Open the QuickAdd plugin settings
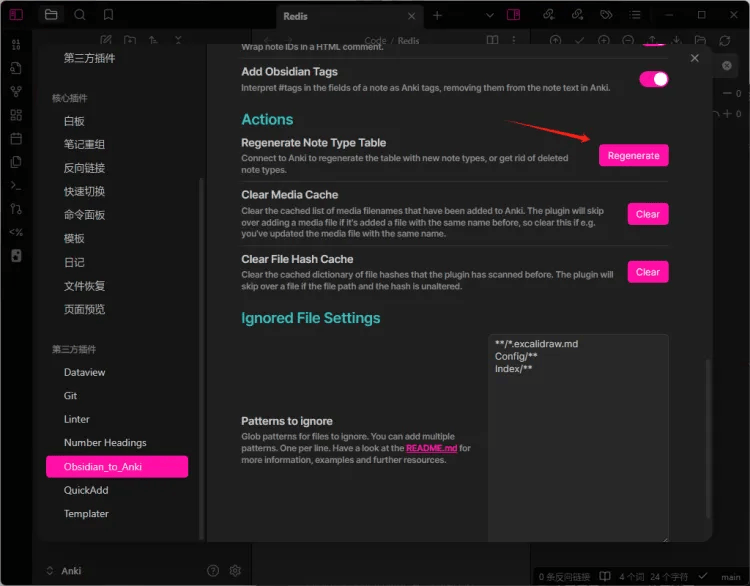This screenshot has width=750, height=586. pyautogui.click(x=117, y=490)
